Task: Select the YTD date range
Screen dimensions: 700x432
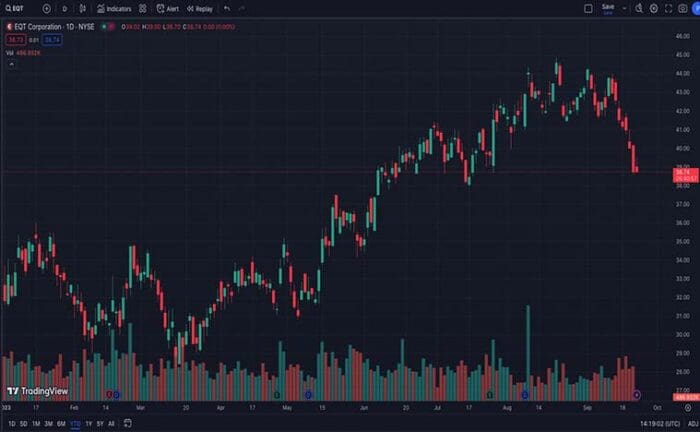Action: [75, 424]
